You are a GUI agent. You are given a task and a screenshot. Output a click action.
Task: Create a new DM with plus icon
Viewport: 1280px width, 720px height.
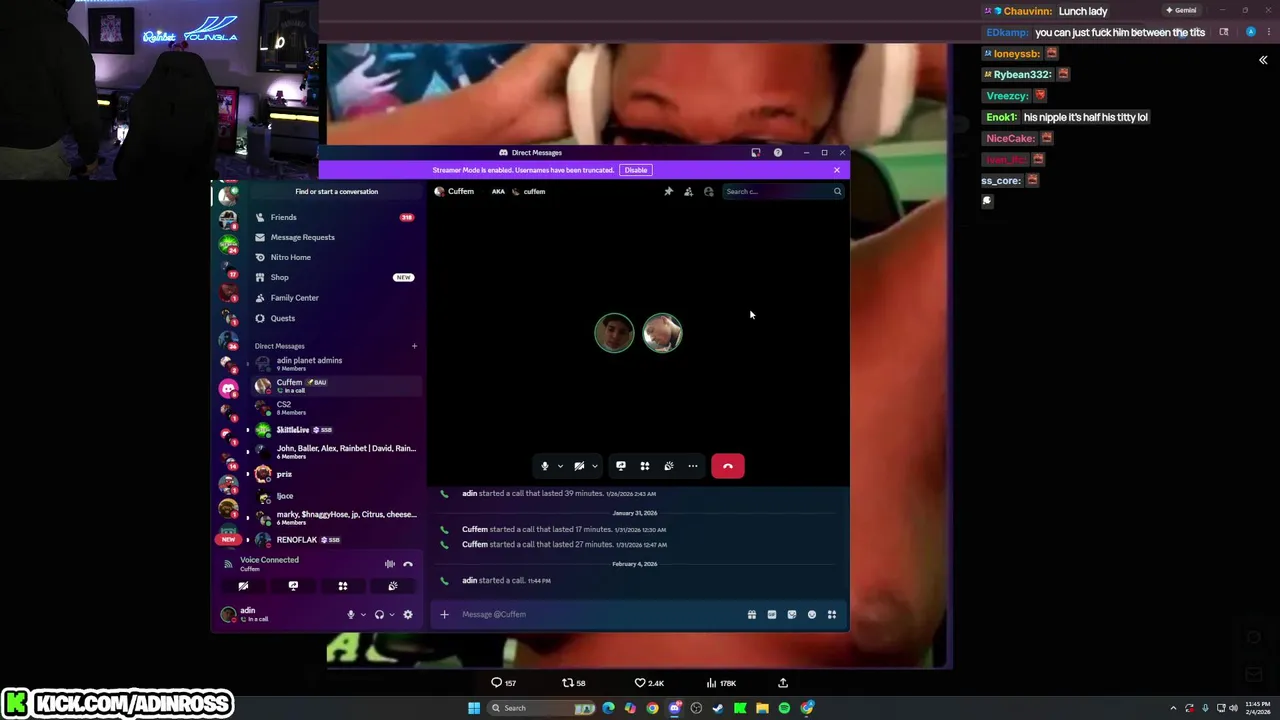414,346
